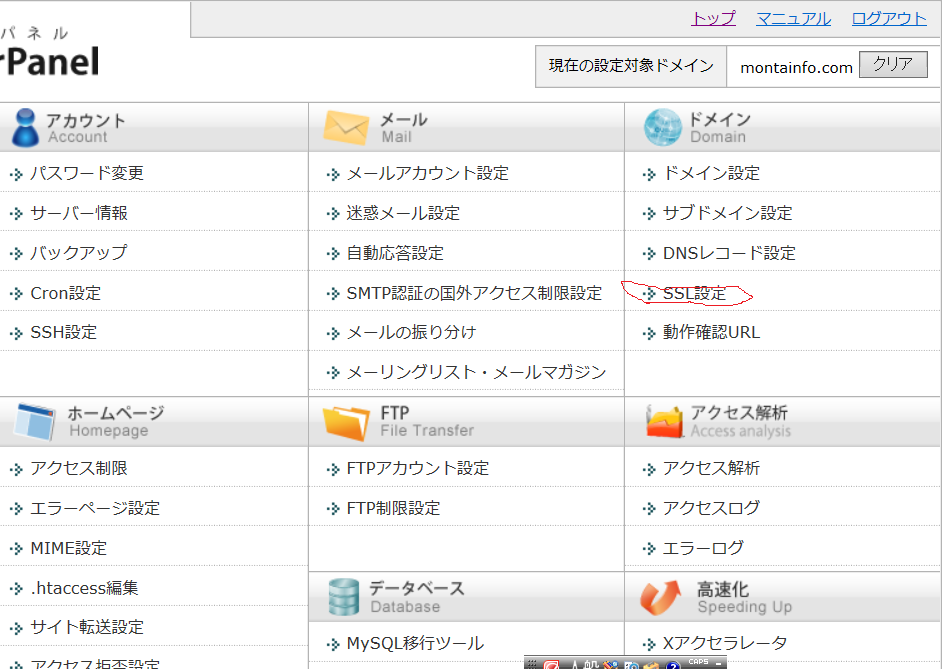Screen dimensions: 942x669
Task: Open SSL設定 under Domain
Action: [x=694, y=294]
